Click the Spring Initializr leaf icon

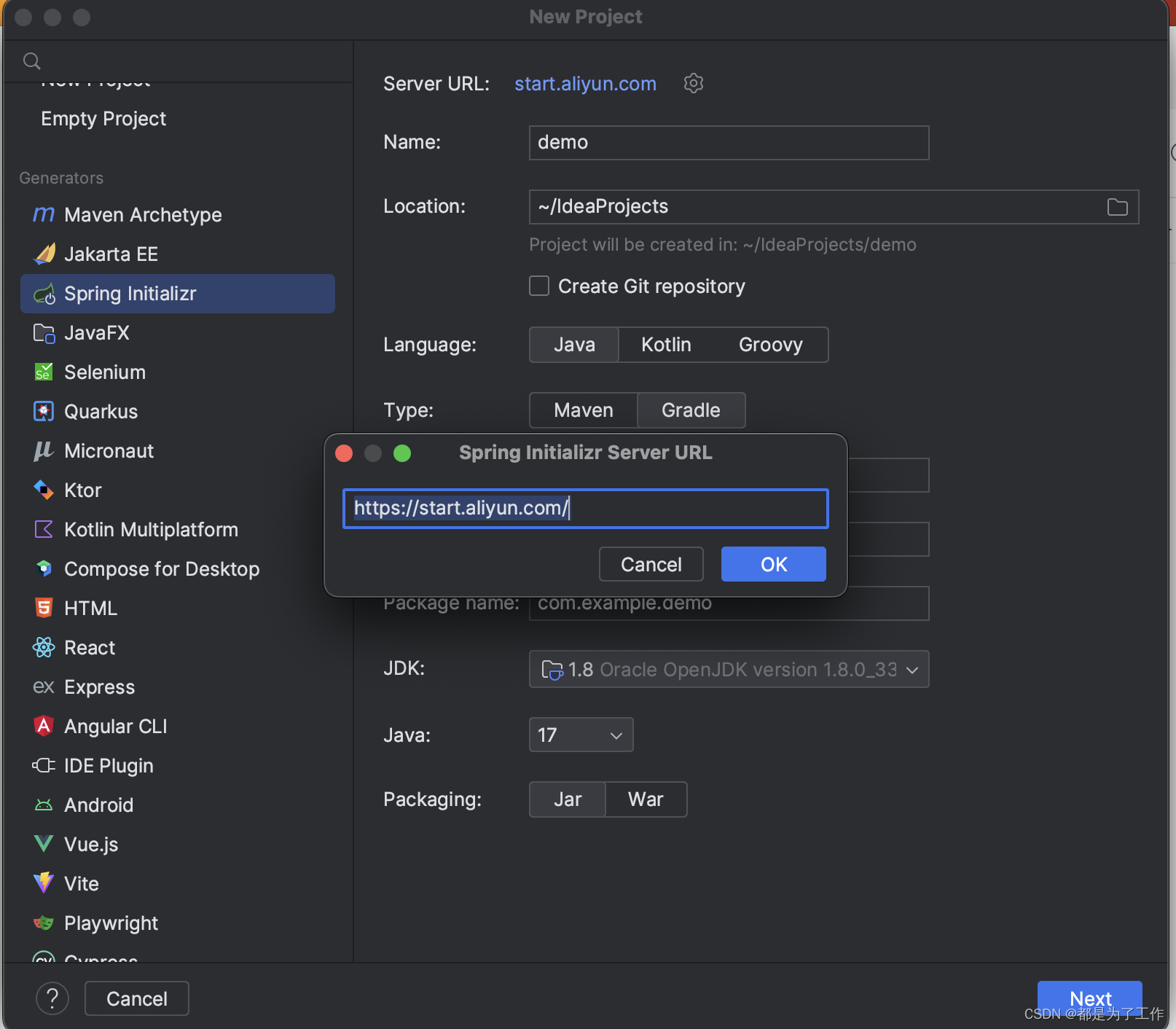click(x=44, y=294)
